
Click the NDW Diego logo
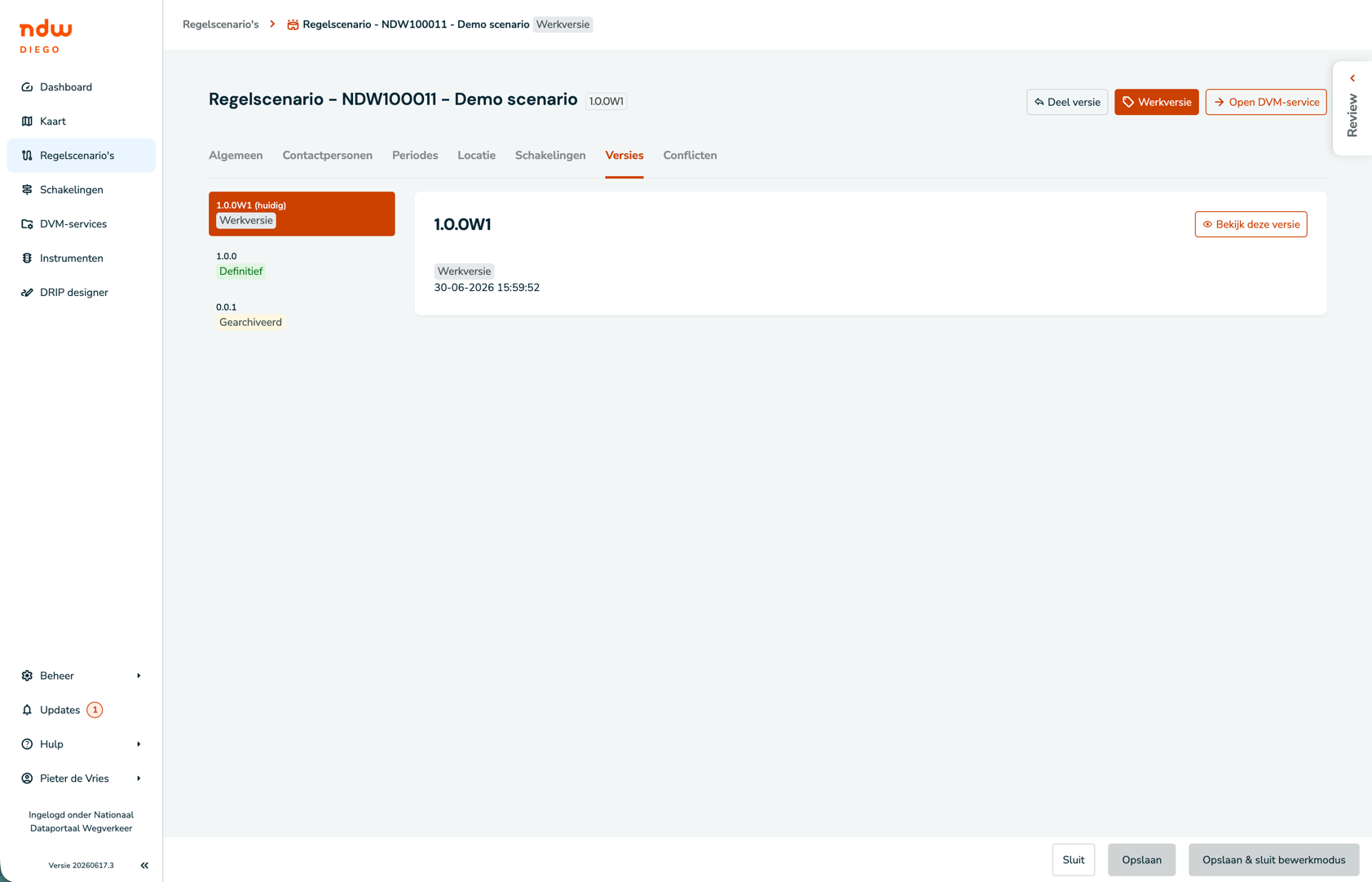point(46,37)
